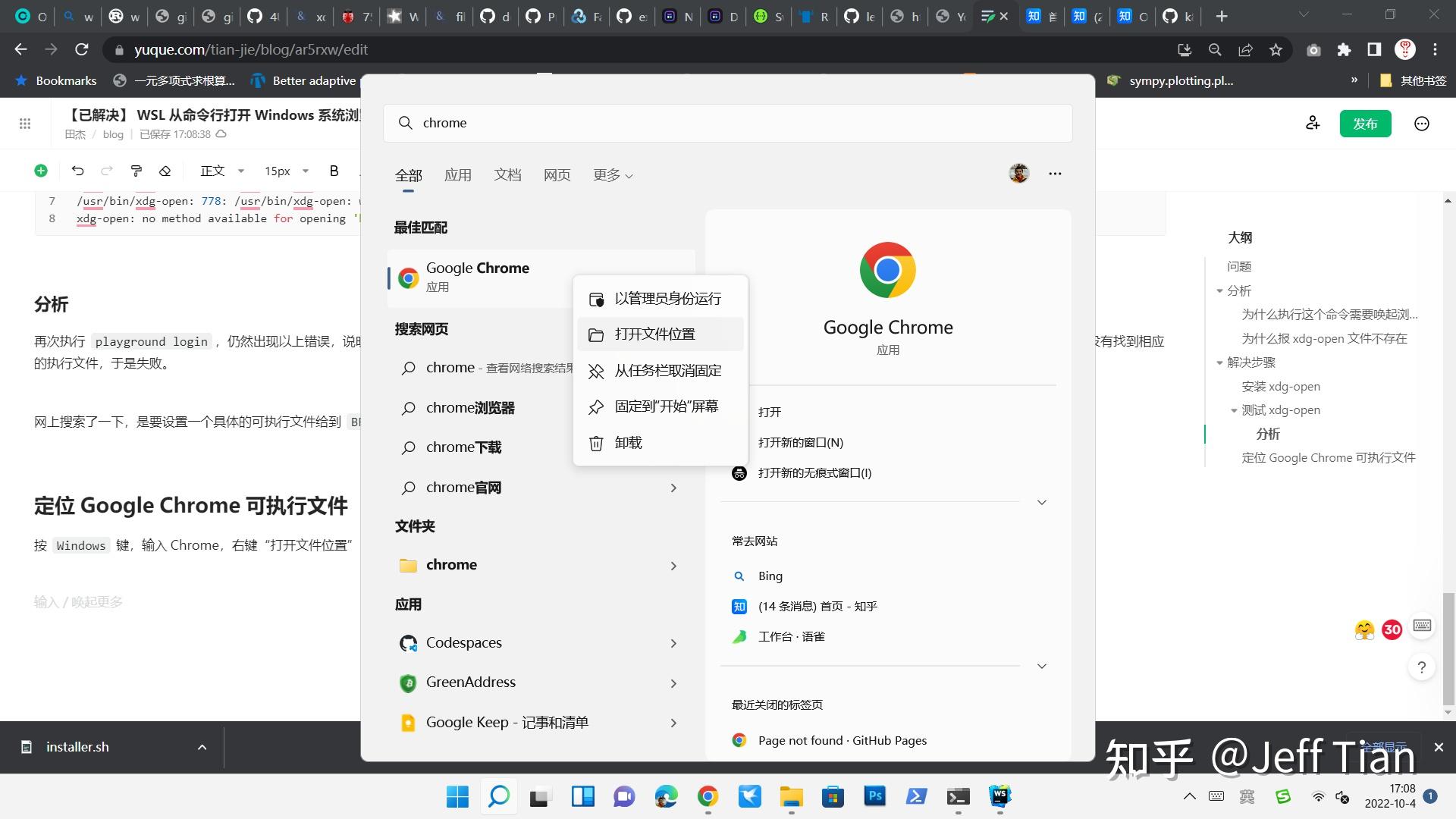
Task: Expand the 更多 search filter dropdown
Action: tap(613, 175)
